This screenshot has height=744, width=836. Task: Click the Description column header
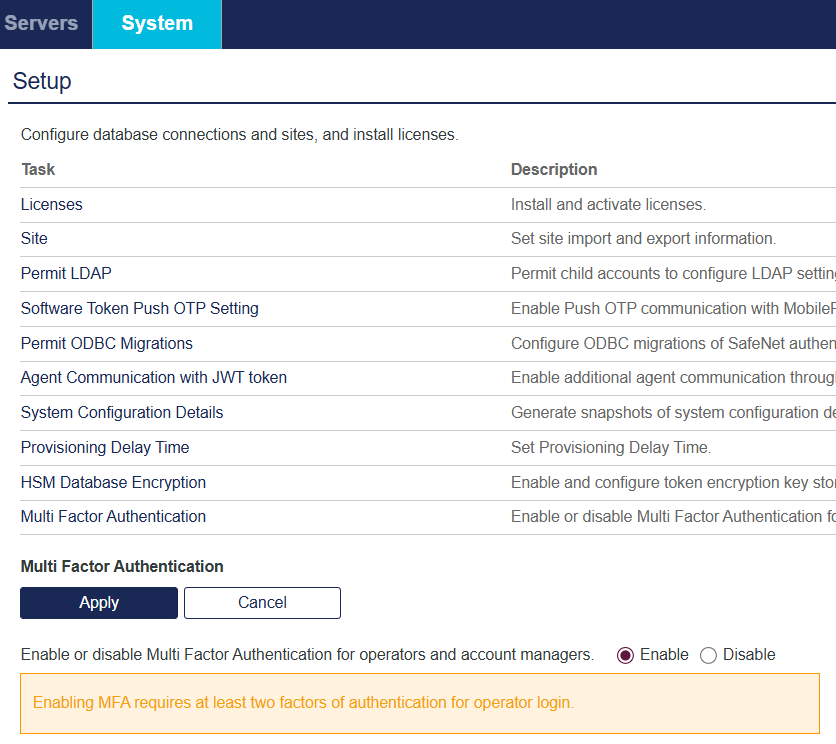[554, 169]
